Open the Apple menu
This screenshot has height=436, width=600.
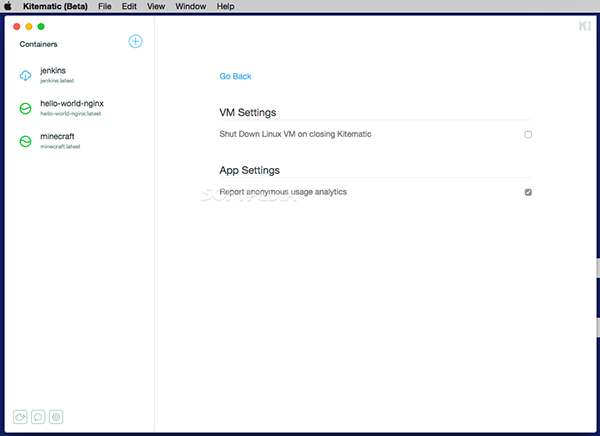click(8, 6)
